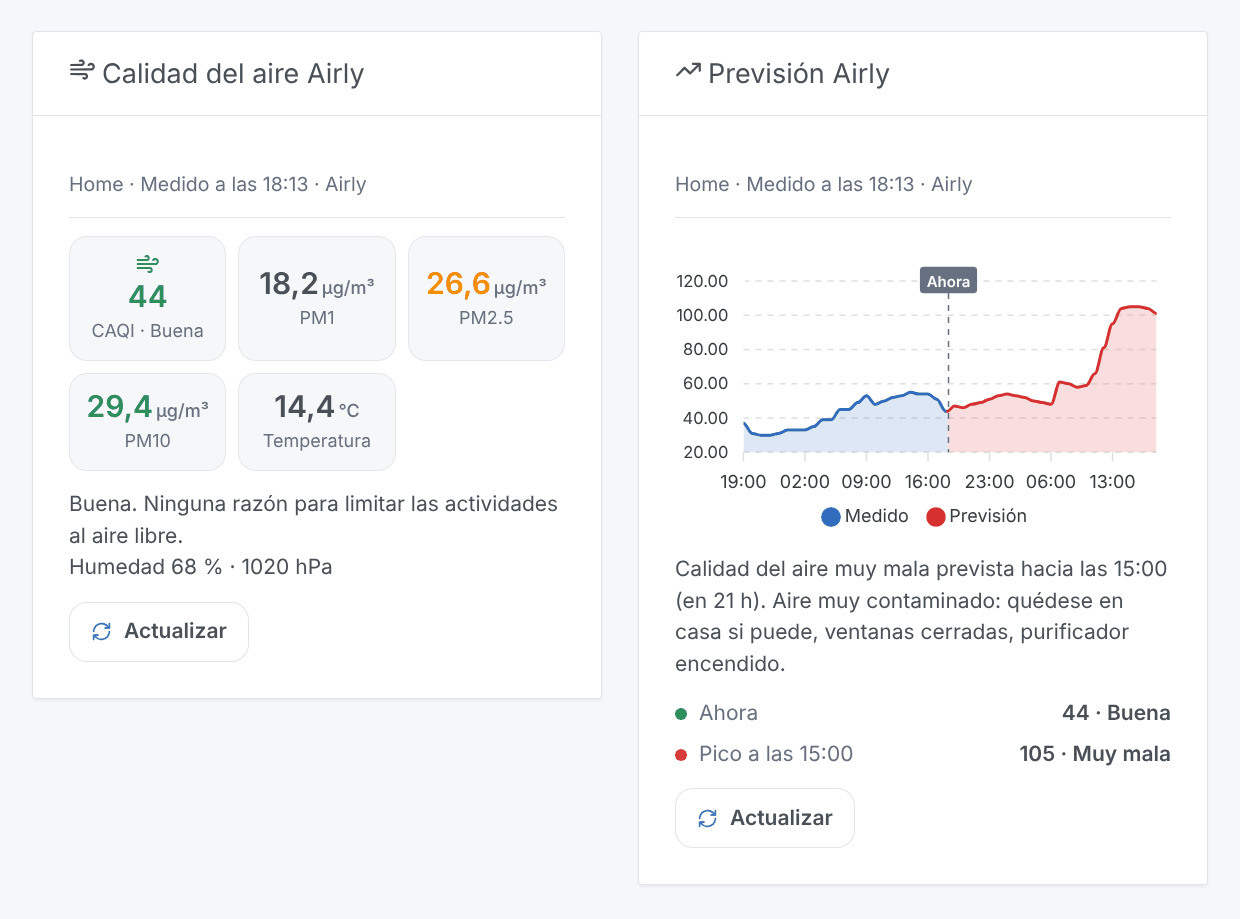Toggle the blue Medido legend entry
This screenshot has height=919, width=1240.
pos(865,516)
